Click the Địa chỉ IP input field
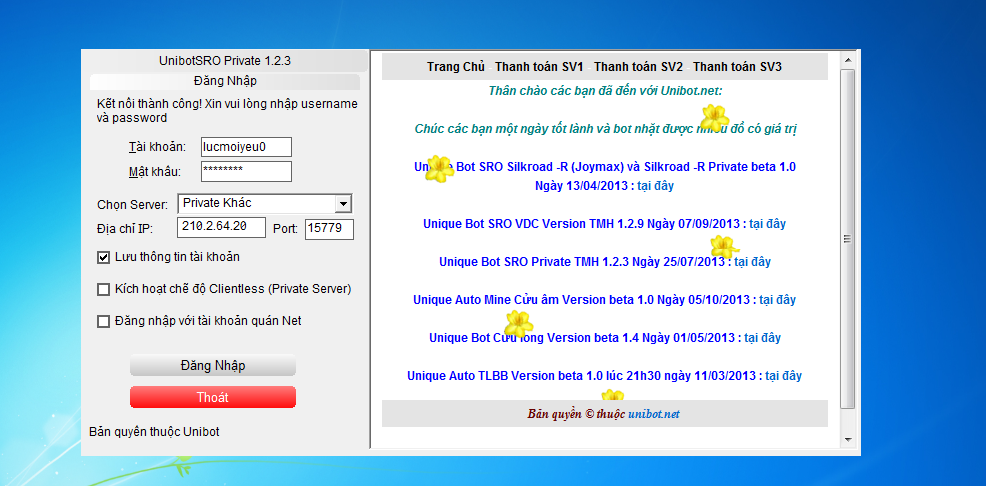986x486 pixels. pyautogui.click(x=221, y=228)
